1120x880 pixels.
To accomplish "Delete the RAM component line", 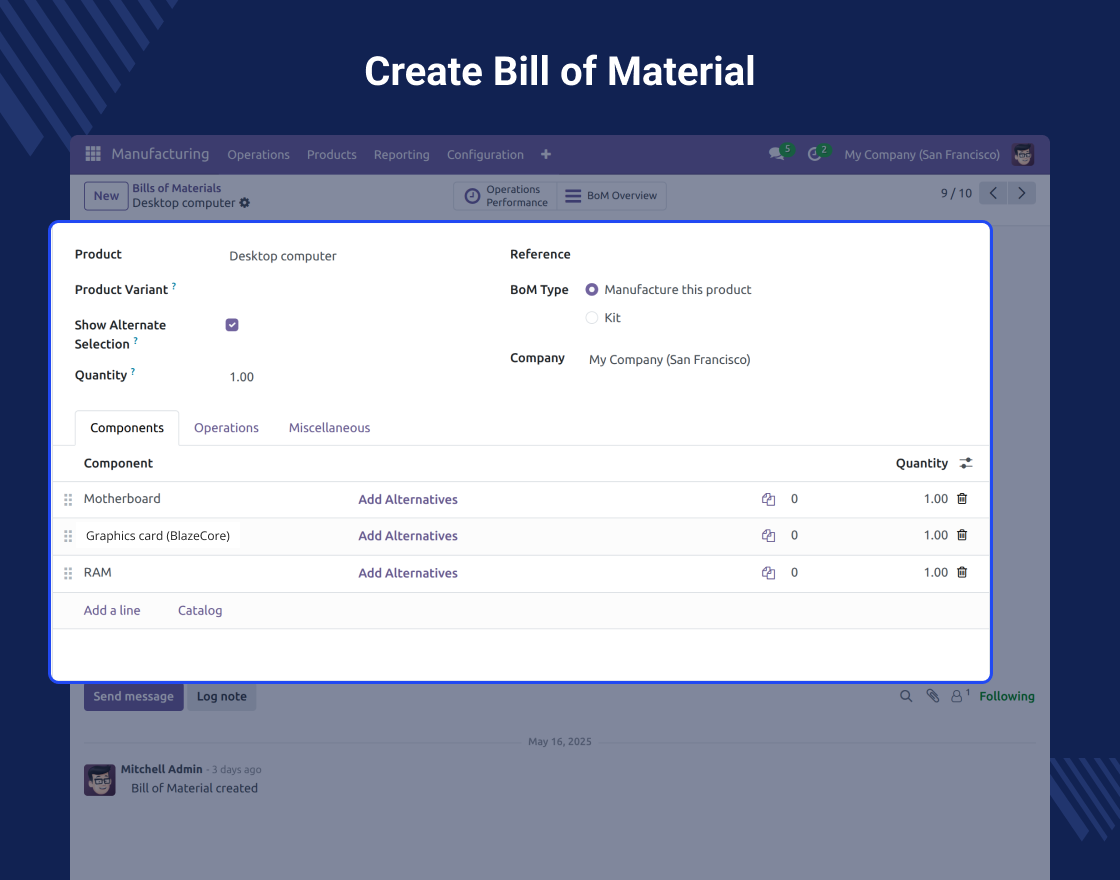I will coord(962,572).
